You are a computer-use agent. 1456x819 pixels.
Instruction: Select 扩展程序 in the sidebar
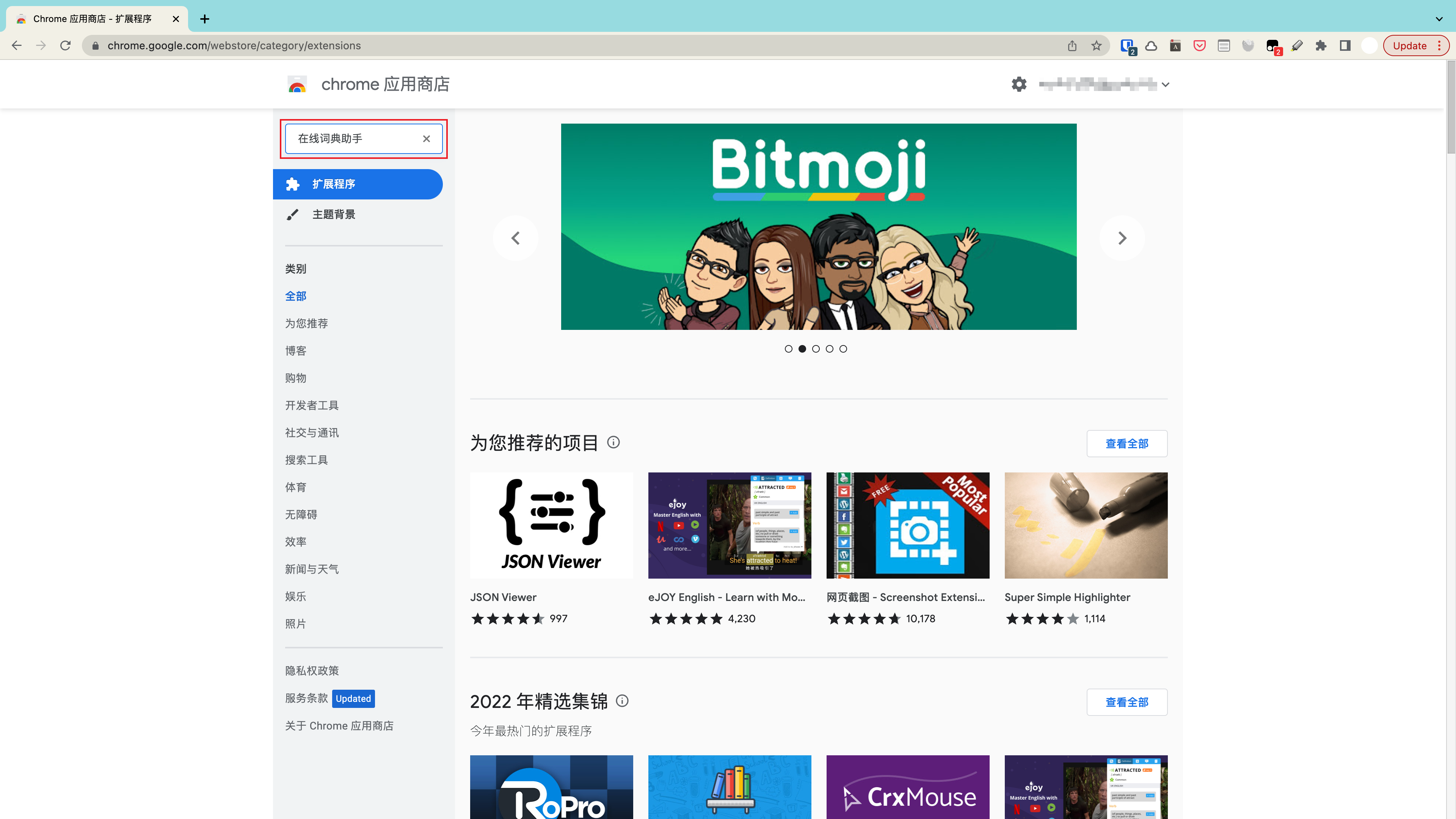(358, 184)
